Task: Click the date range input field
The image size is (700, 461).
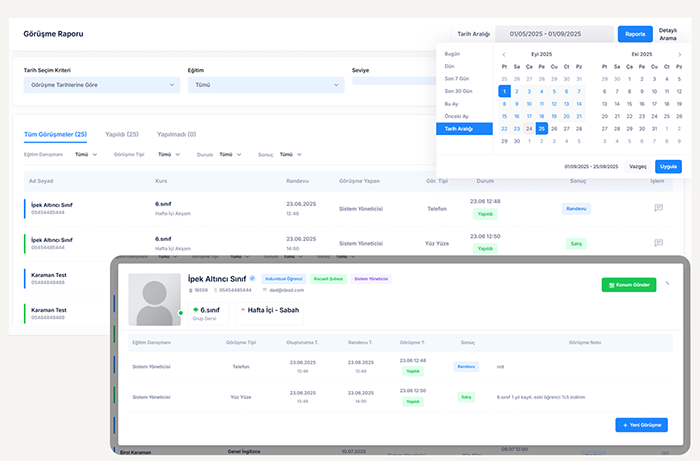Action: (553, 33)
